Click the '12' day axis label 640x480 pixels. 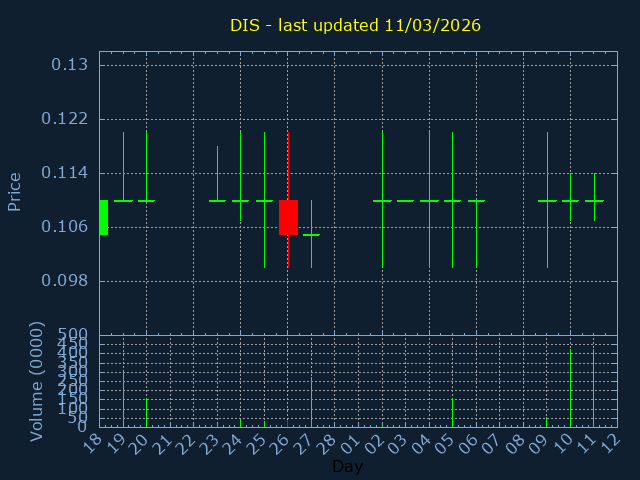[611, 444]
